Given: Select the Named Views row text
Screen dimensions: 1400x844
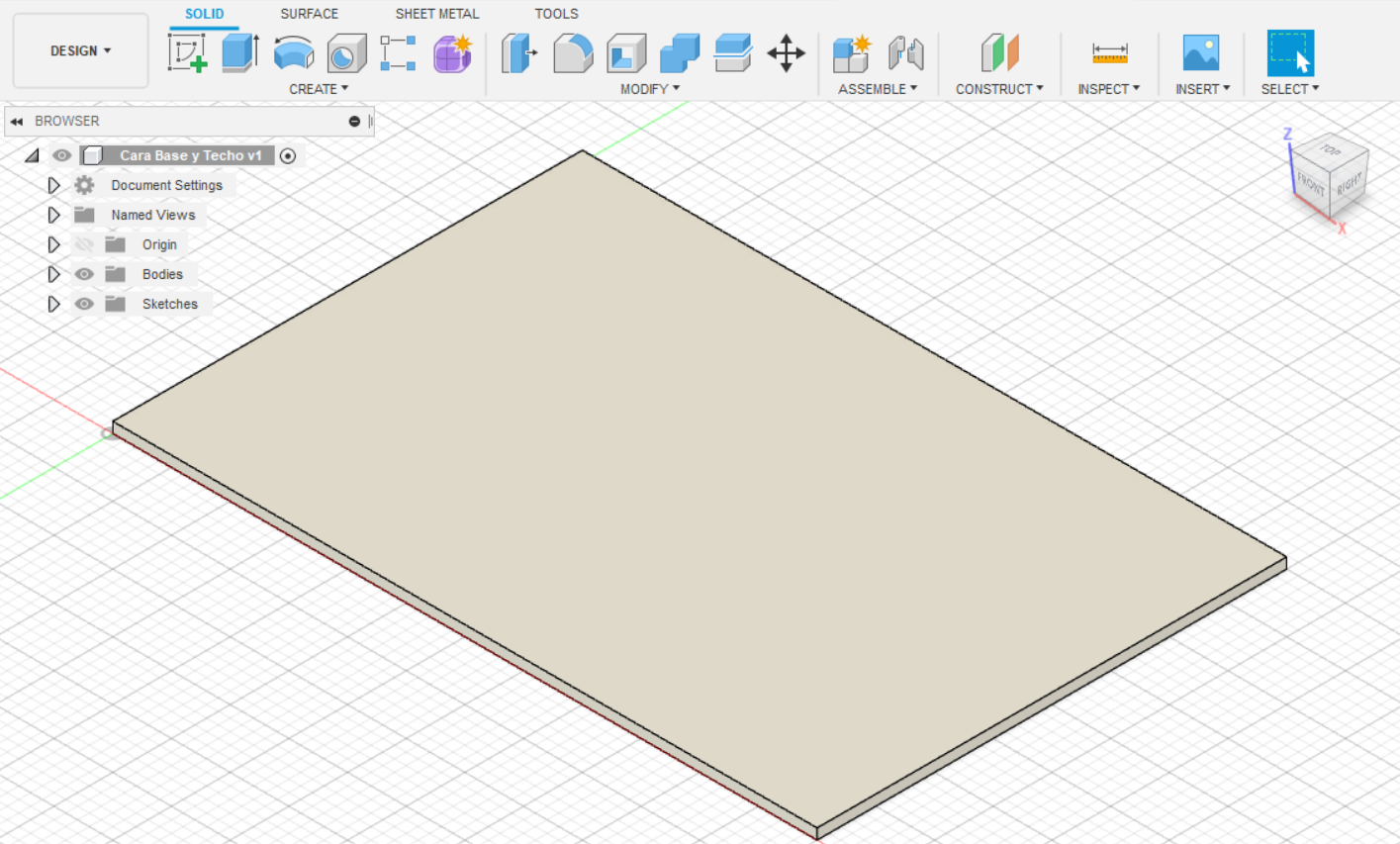Looking at the screenshot, I should 153,215.
